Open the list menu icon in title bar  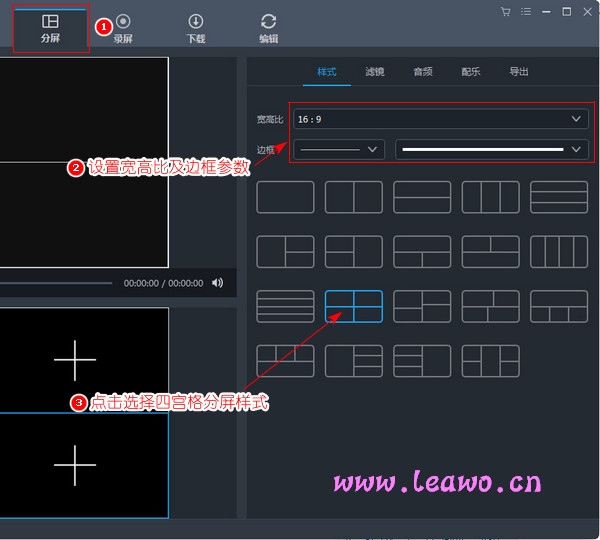(x=526, y=12)
